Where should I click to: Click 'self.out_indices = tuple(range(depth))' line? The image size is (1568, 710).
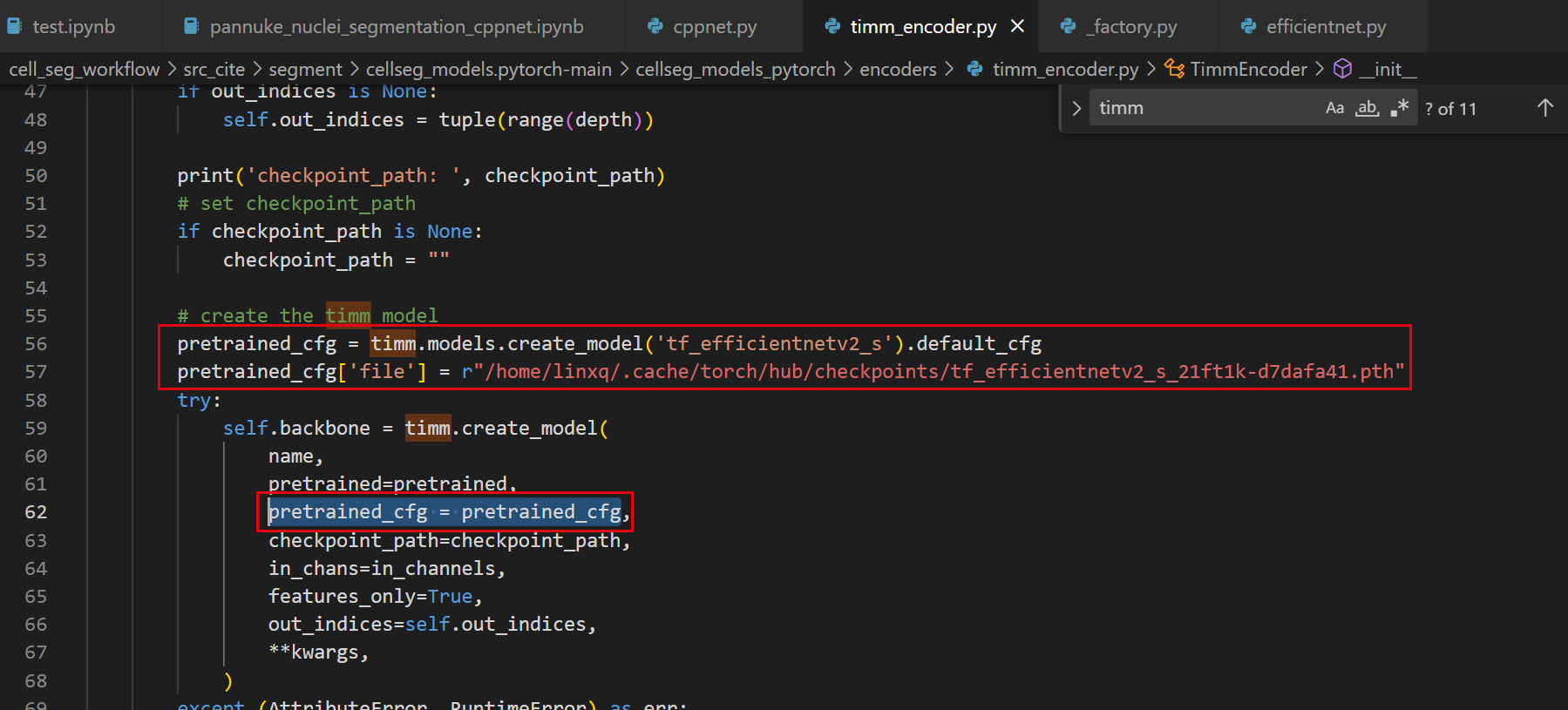[x=438, y=119]
